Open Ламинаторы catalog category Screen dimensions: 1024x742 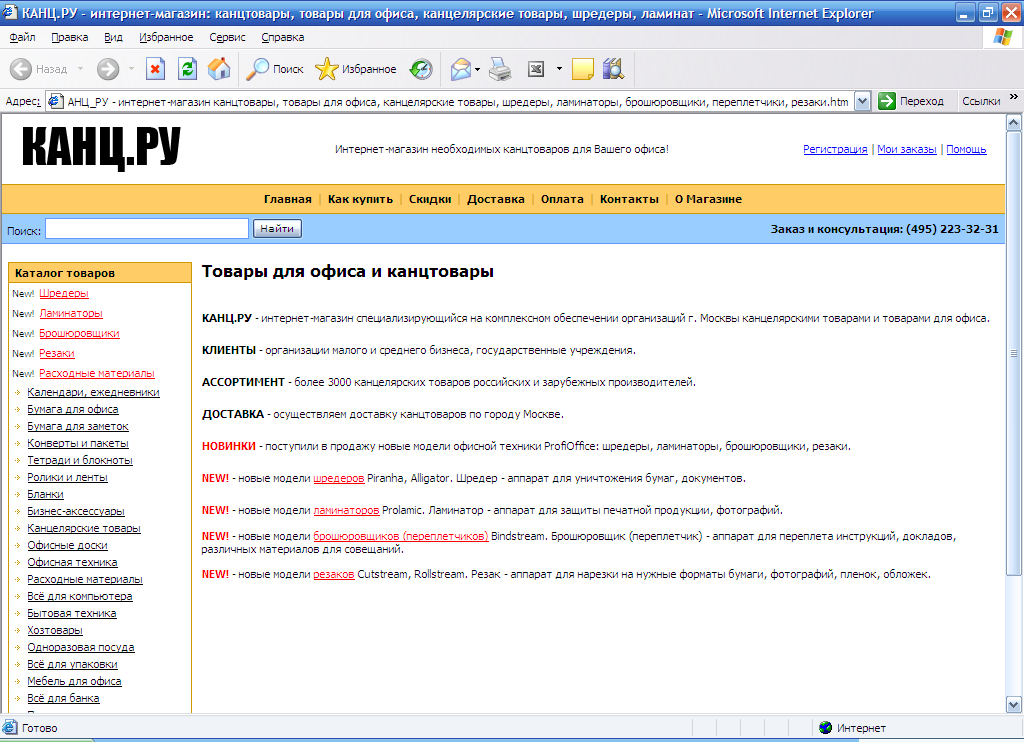(71, 314)
